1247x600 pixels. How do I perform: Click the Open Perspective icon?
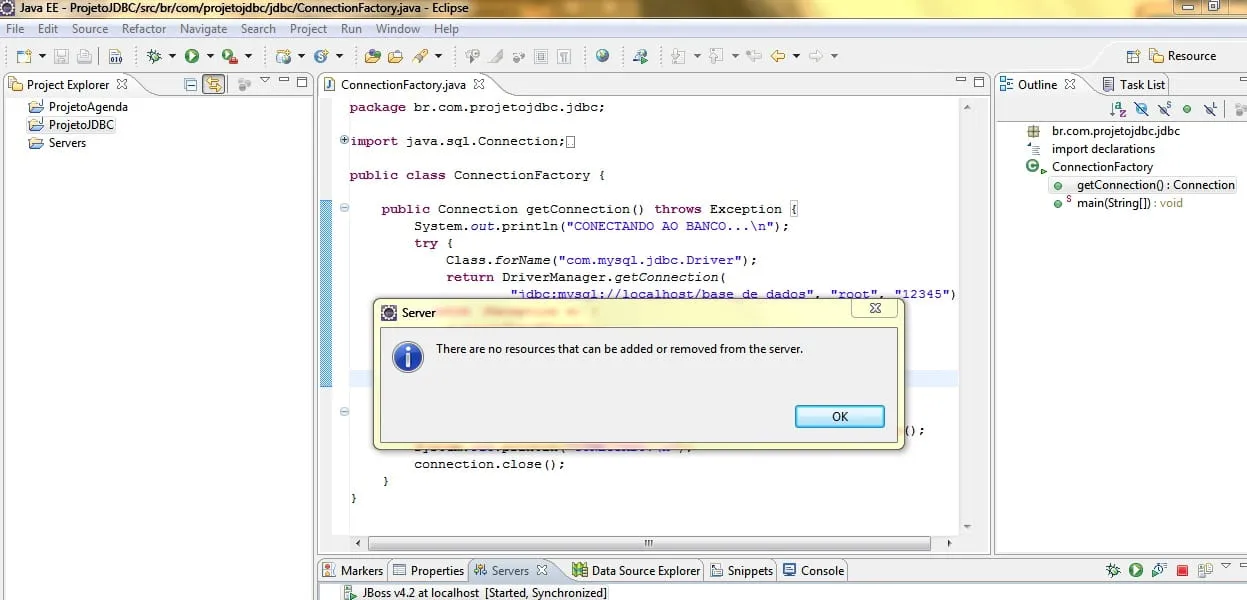1133,56
